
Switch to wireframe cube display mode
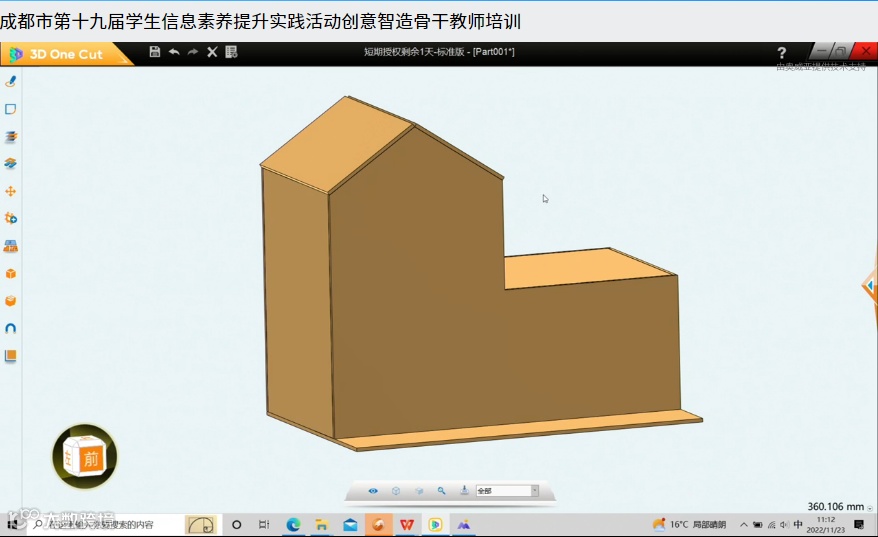pyautogui.click(x=396, y=491)
